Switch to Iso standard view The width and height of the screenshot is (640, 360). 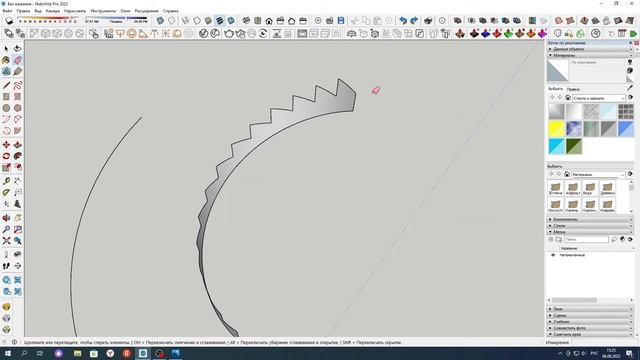click(x=246, y=20)
